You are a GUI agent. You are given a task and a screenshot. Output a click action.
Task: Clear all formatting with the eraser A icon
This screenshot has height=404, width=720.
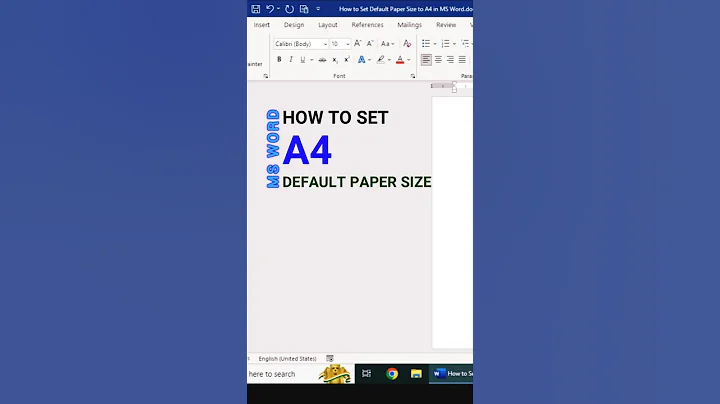[407, 44]
